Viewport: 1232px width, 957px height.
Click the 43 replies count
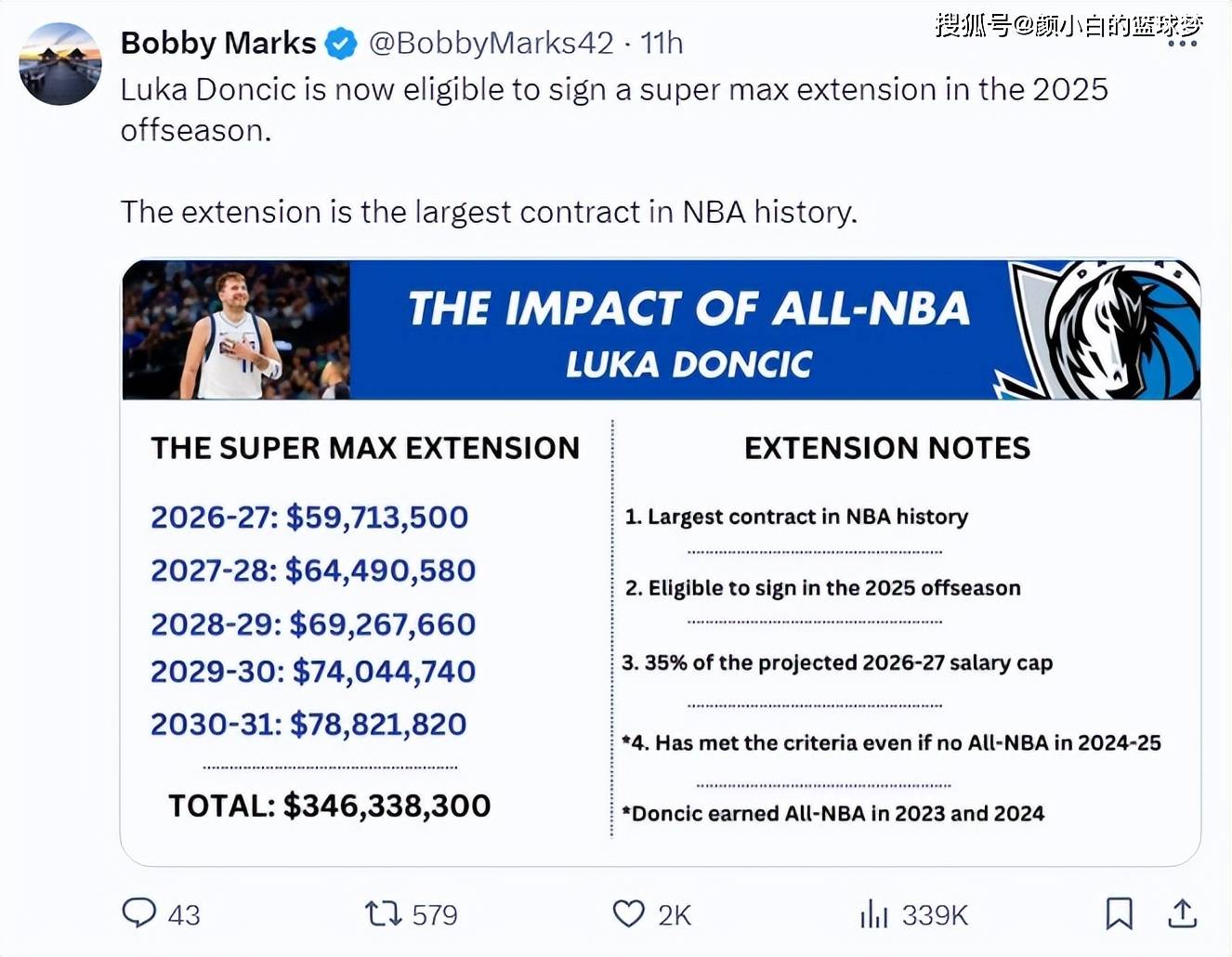pos(184,915)
